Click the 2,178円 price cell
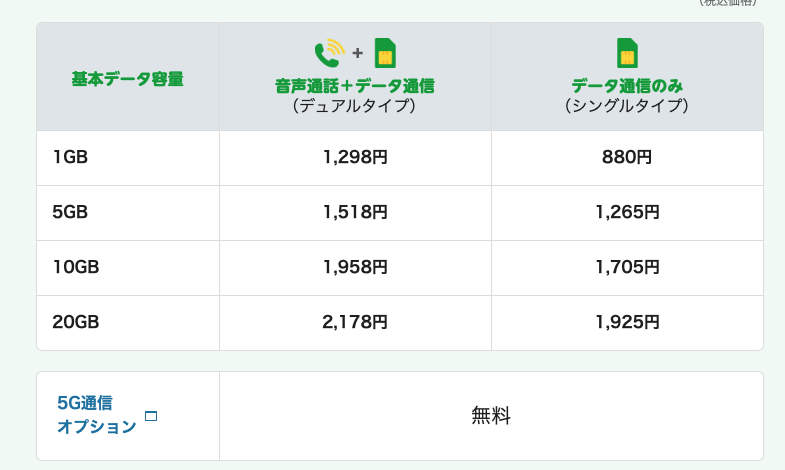Screen dimensions: 785x470 coord(355,322)
